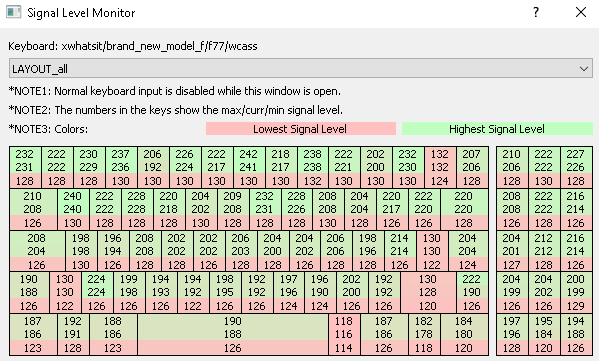599x361 pixels.
Task: Click the NOTE2 max/curr/min explanation text
Action: pyautogui.click(x=175, y=110)
